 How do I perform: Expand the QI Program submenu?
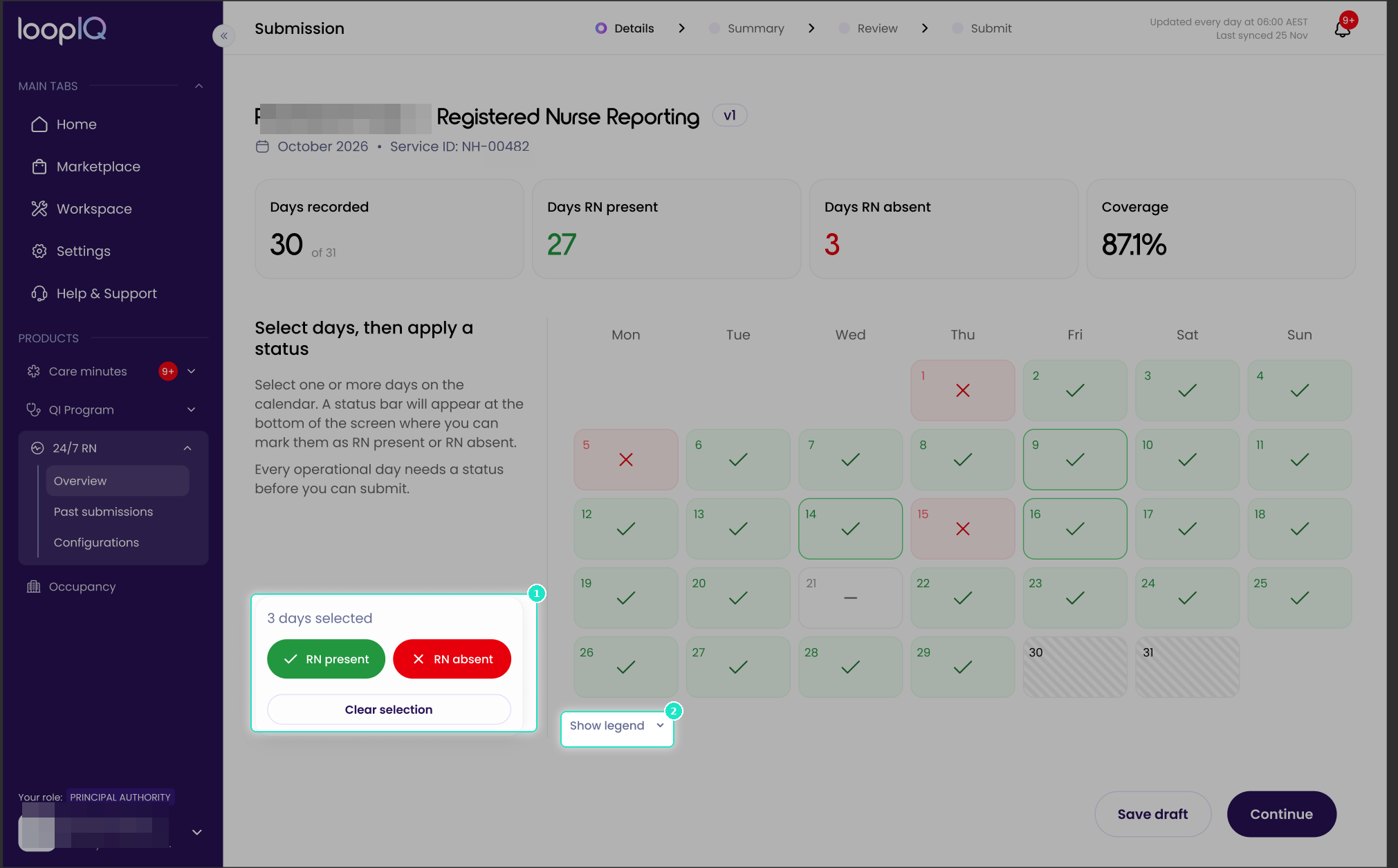point(192,409)
